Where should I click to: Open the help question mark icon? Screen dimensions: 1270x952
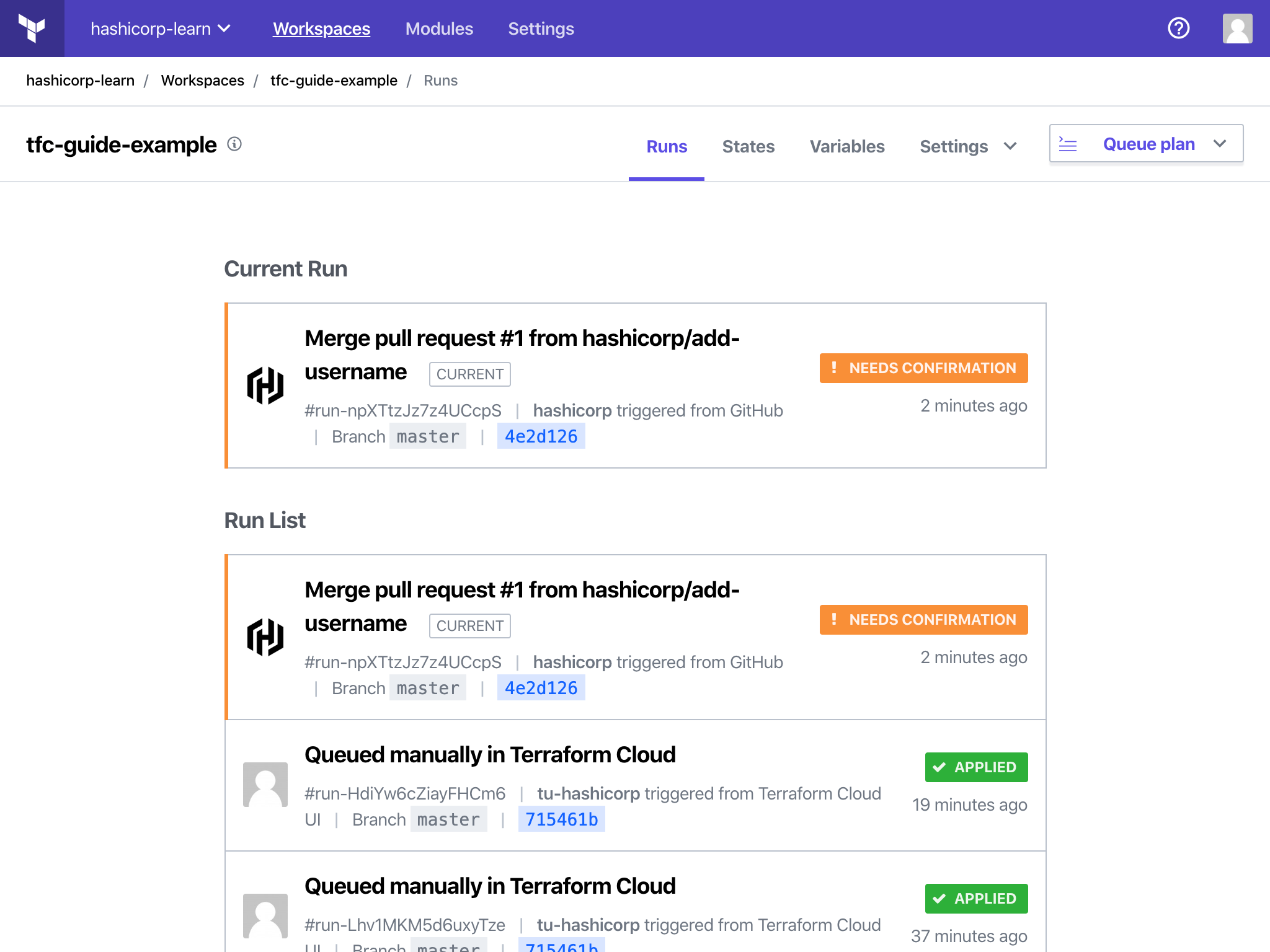[x=1178, y=29]
